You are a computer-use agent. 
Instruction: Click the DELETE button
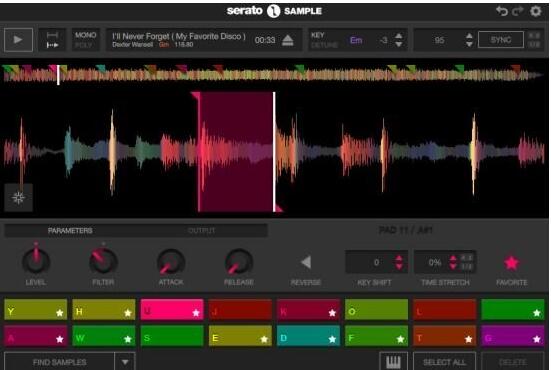point(512,362)
